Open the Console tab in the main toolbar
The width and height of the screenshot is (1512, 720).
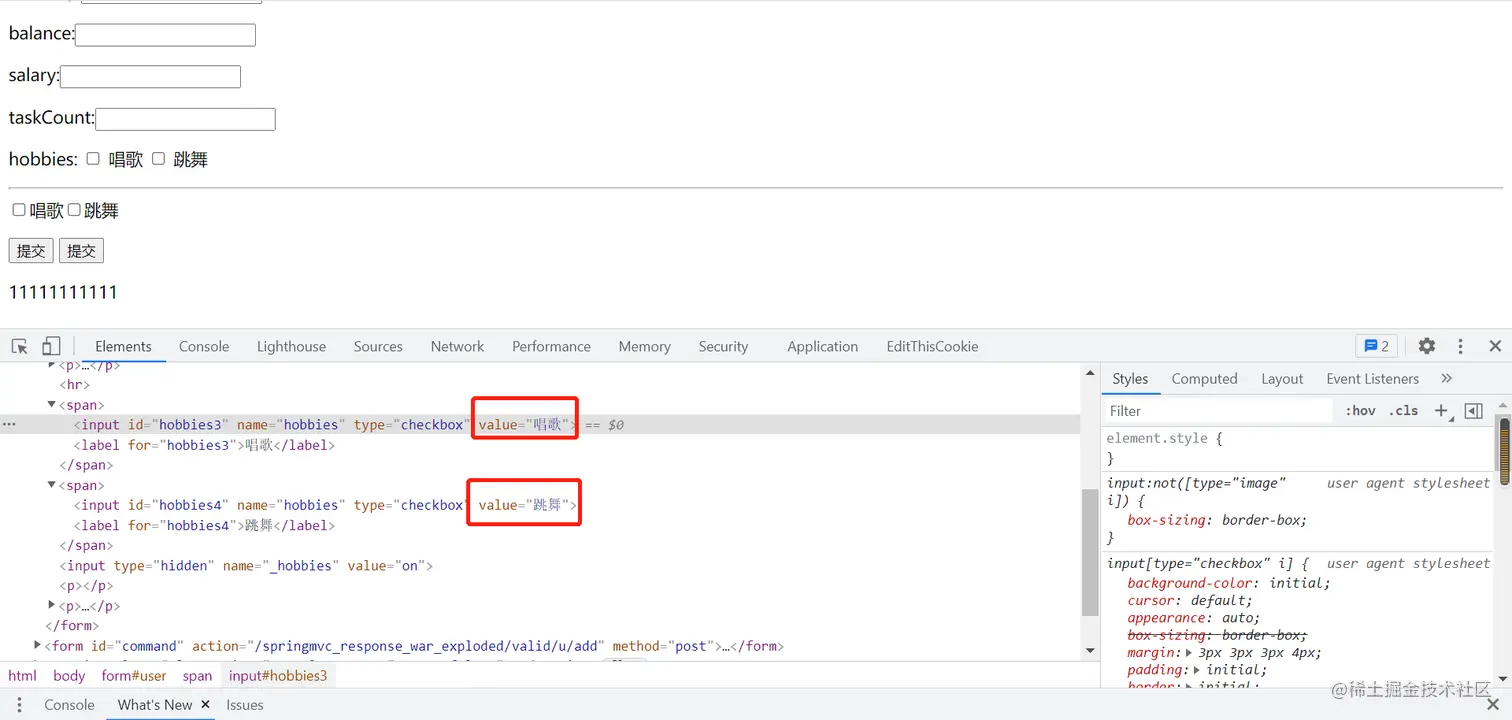204,346
